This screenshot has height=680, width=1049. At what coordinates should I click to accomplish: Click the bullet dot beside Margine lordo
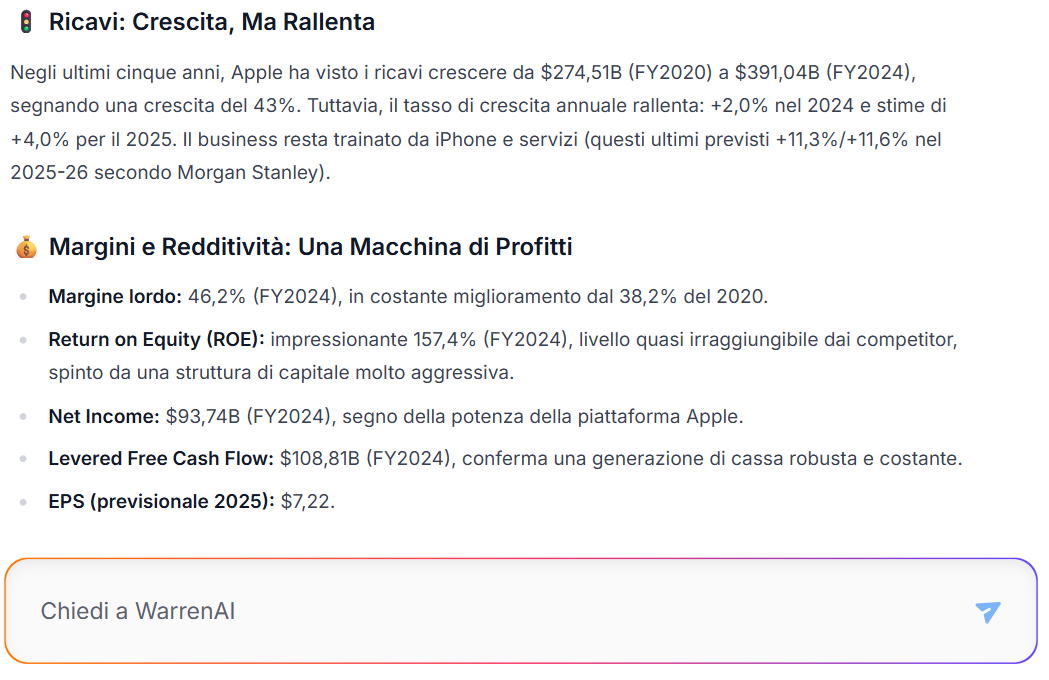(x=23, y=296)
